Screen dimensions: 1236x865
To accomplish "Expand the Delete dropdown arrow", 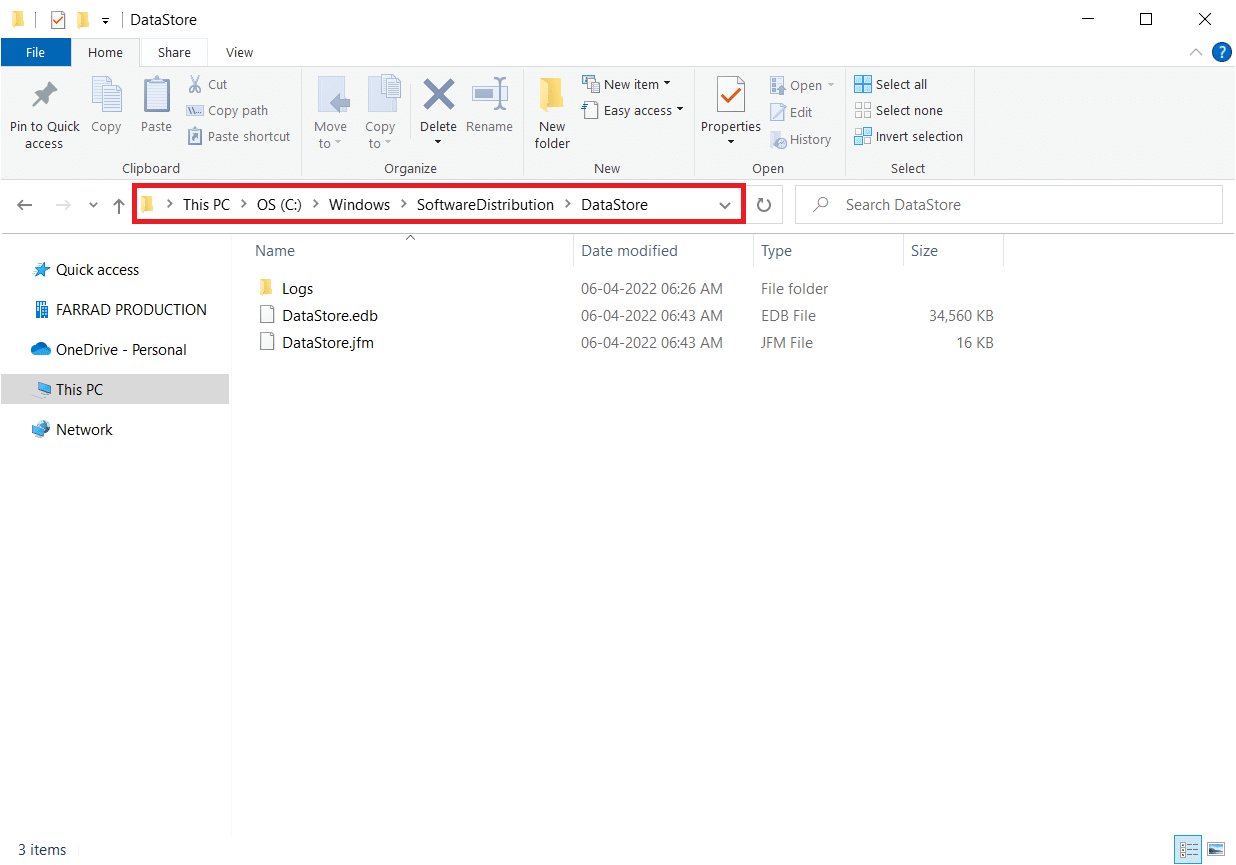I will coord(438,142).
